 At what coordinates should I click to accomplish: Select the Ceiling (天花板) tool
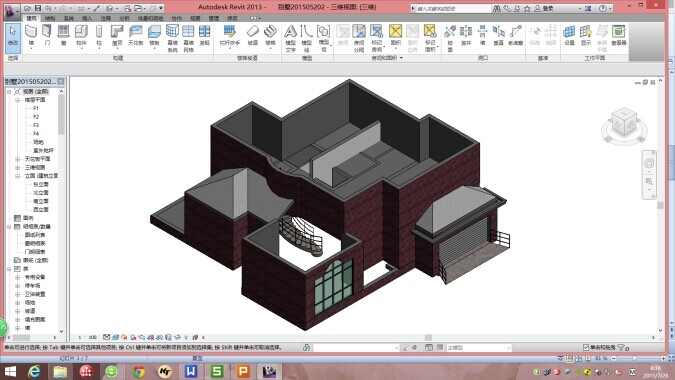[136, 35]
